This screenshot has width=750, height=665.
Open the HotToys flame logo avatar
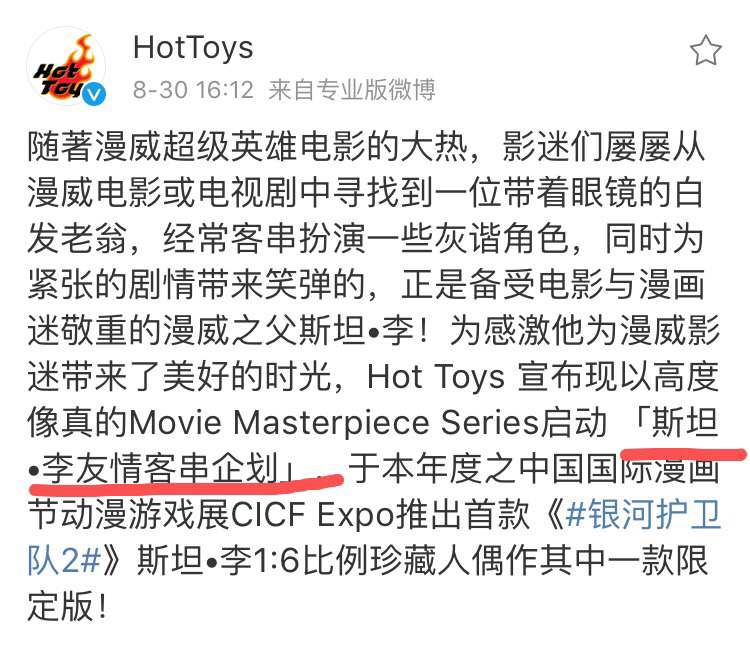tap(66, 66)
